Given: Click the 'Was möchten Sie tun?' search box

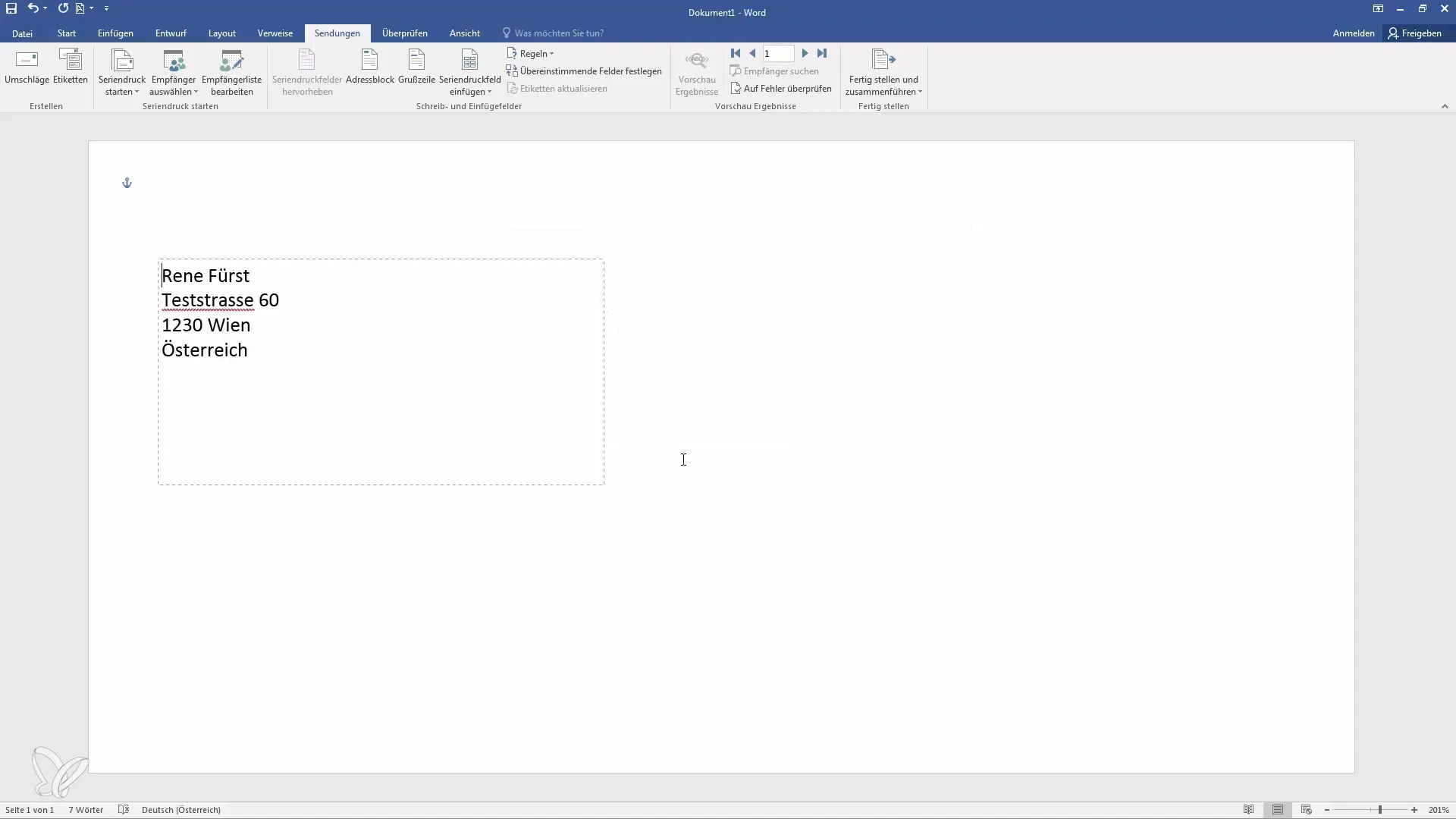Looking at the screenshot, I should (554, 33).
